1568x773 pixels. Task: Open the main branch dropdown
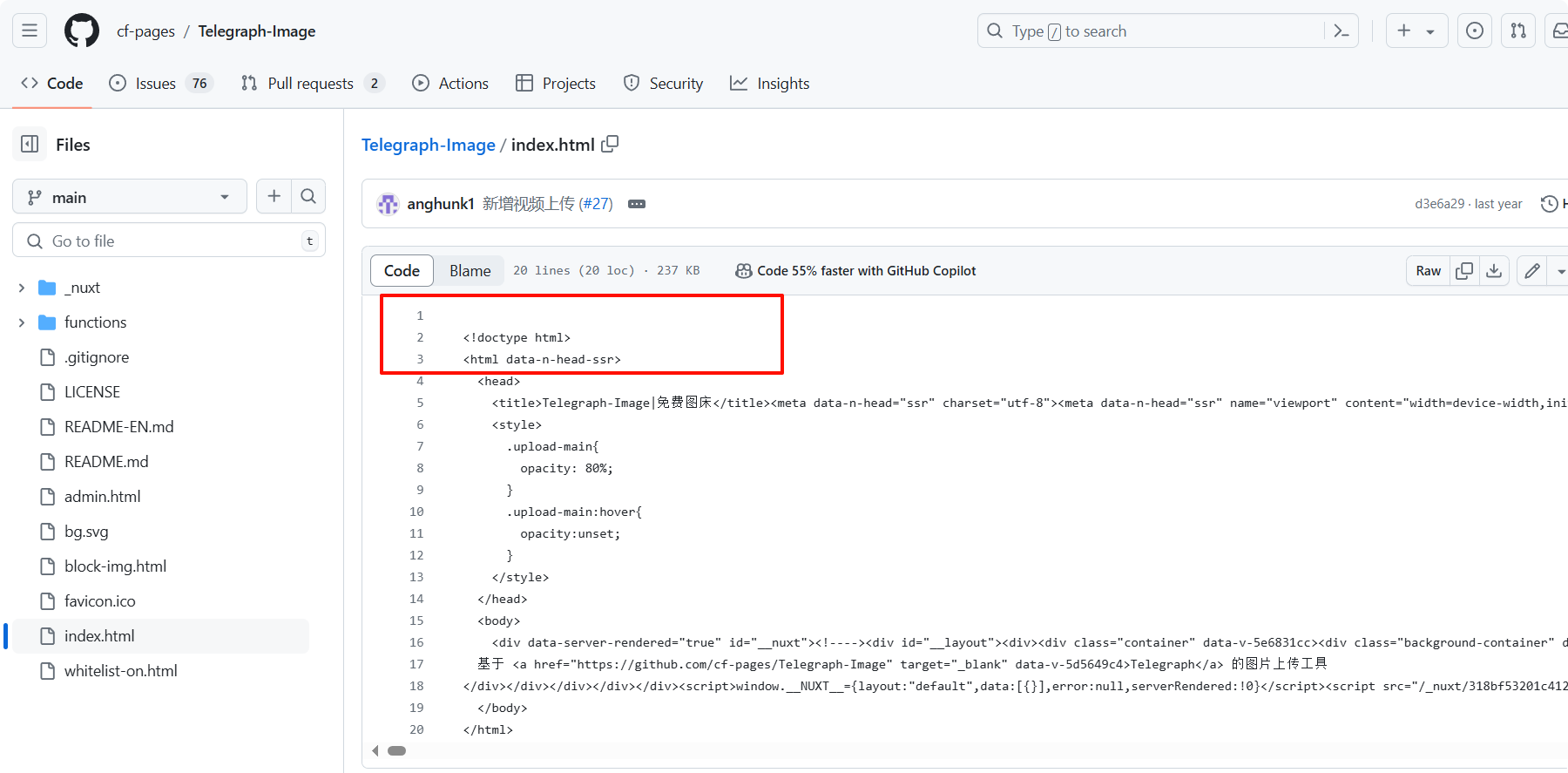tap(129, 197)
